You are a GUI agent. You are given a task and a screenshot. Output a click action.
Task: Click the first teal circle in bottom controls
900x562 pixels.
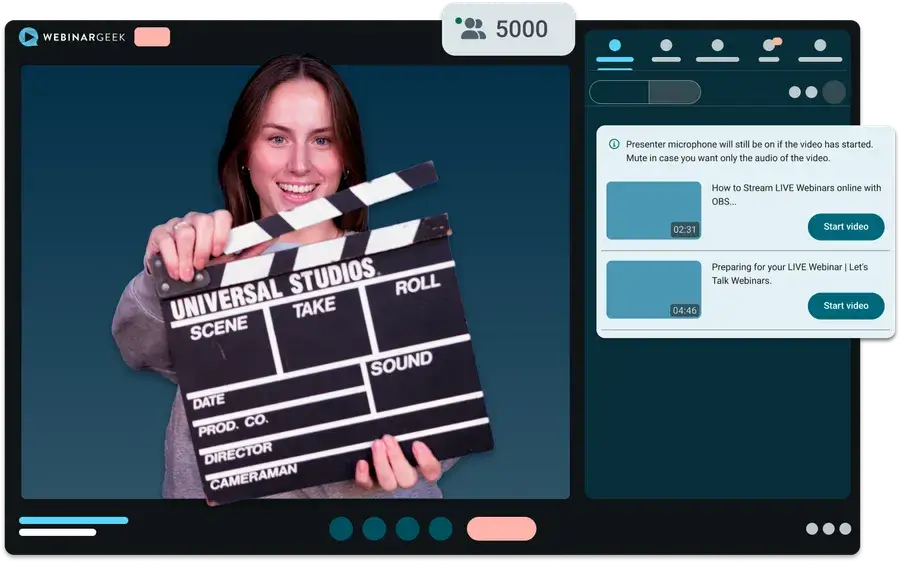tap(341, 529)
